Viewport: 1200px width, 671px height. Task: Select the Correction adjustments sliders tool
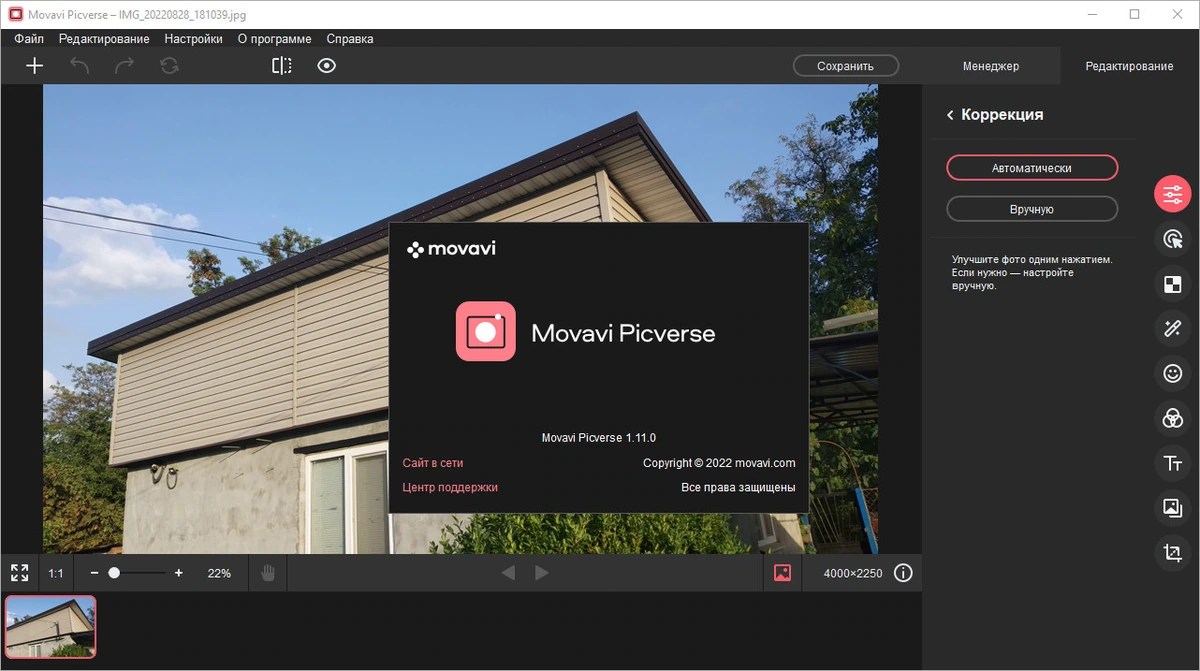[x=1173, y=194]
